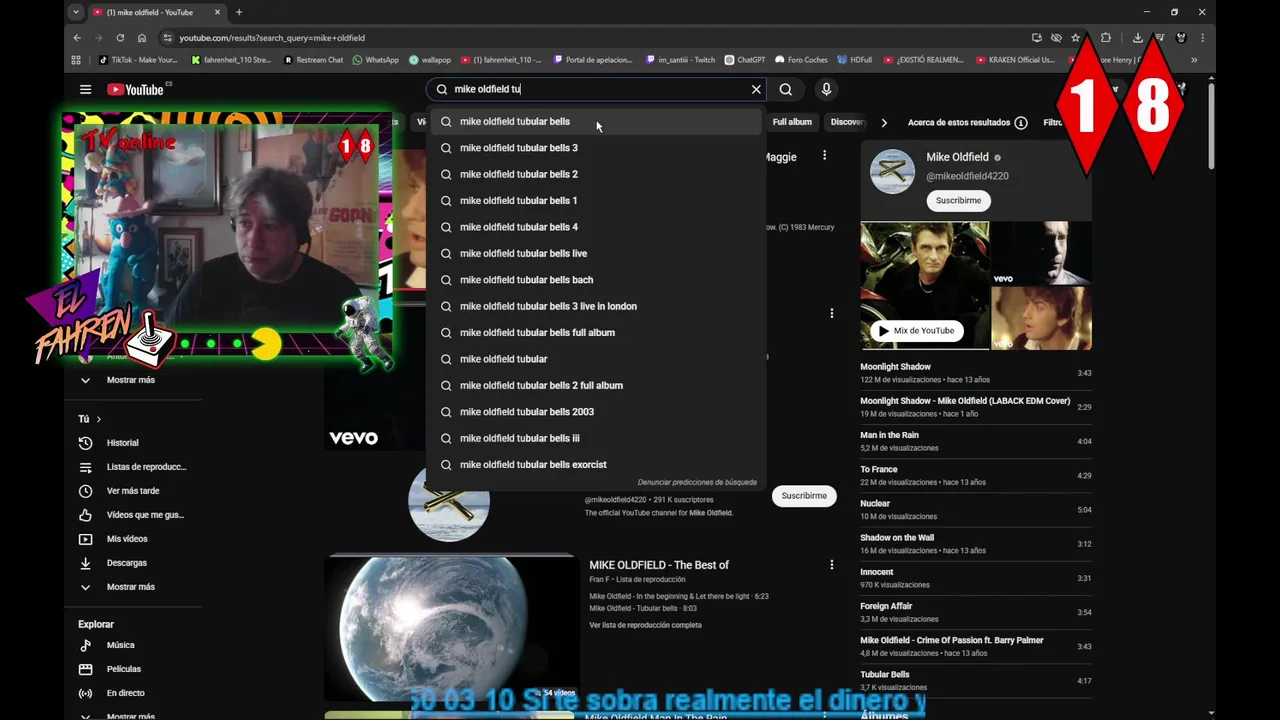Open Ver lista de reproducción completa
The height and width of the screenshot is (720, 1280).
[x=645, y=625]
